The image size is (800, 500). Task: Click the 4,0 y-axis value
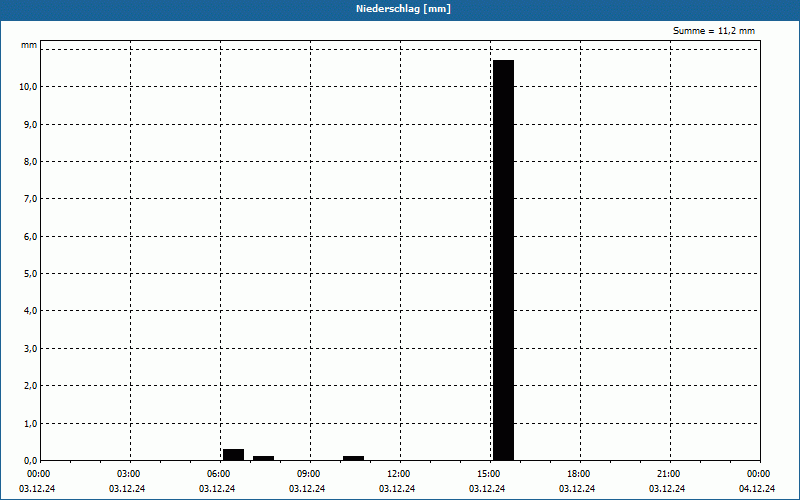(31, 311)
